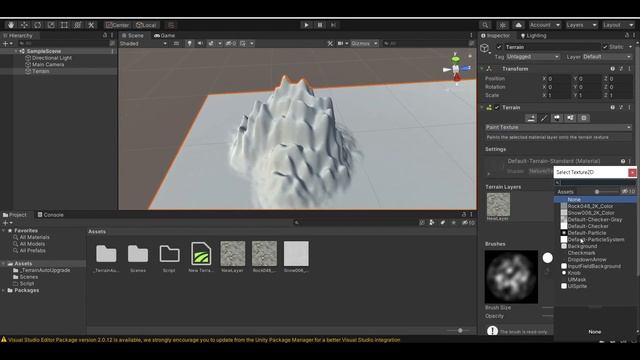Select Rock048_2K_Color in texture picker
The height and width of the screenshot is (360, 640).
click(x=590, y=206)
